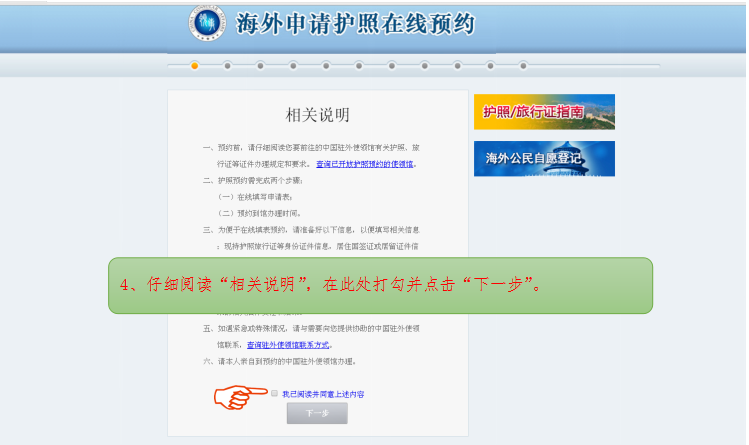
Task: Click the second progress step dot
Action: 227,66
